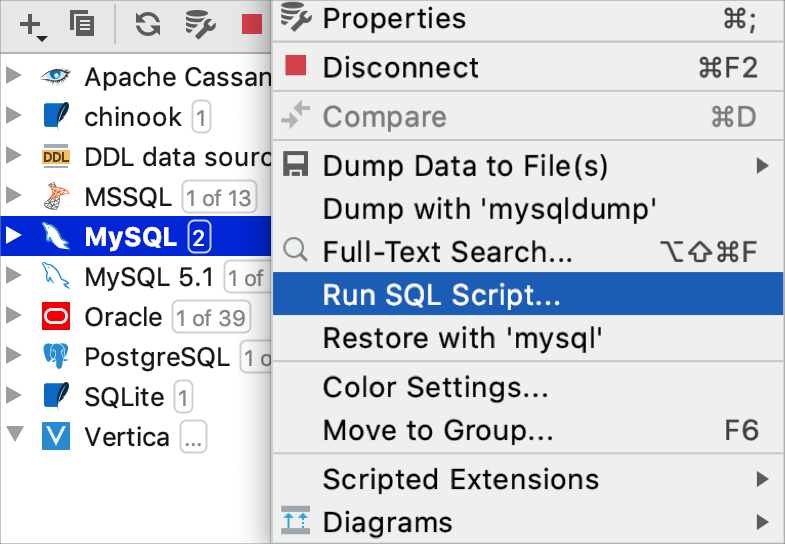Image resolution: width=785 pixels, height=544 pixels.
Task: Expand the SQLite tree node
Action: click(14, 396)
